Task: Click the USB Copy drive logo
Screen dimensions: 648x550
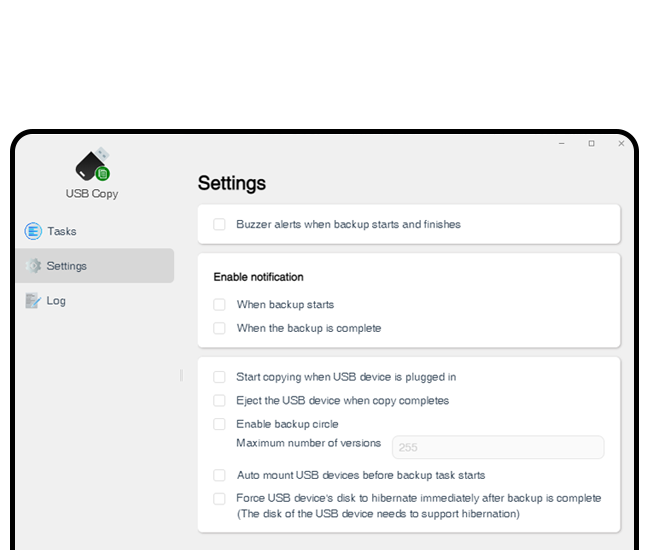Action: (x=93, y=165)
